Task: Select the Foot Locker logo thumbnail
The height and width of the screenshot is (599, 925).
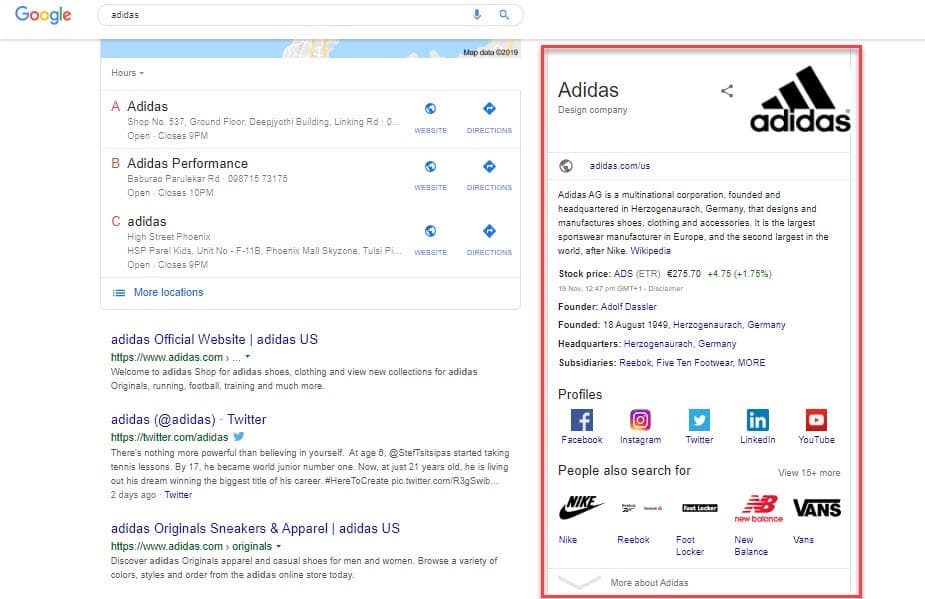Action: [x=700, y=508]
